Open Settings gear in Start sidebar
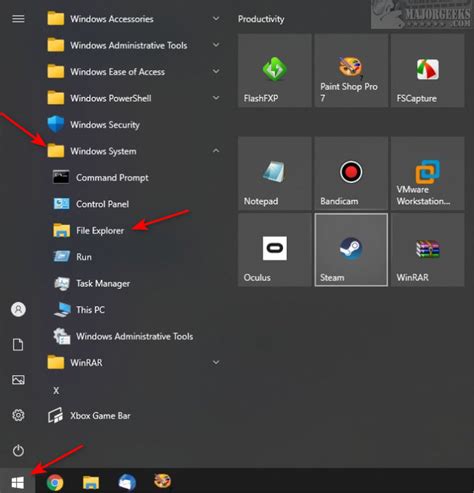This screenshot has height=493, width=474. 18,415
